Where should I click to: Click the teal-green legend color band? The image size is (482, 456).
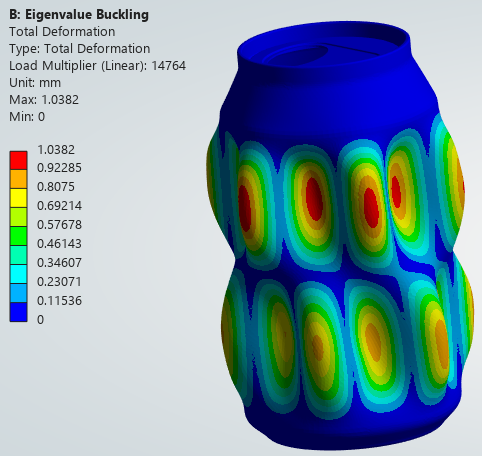[18, 255]
